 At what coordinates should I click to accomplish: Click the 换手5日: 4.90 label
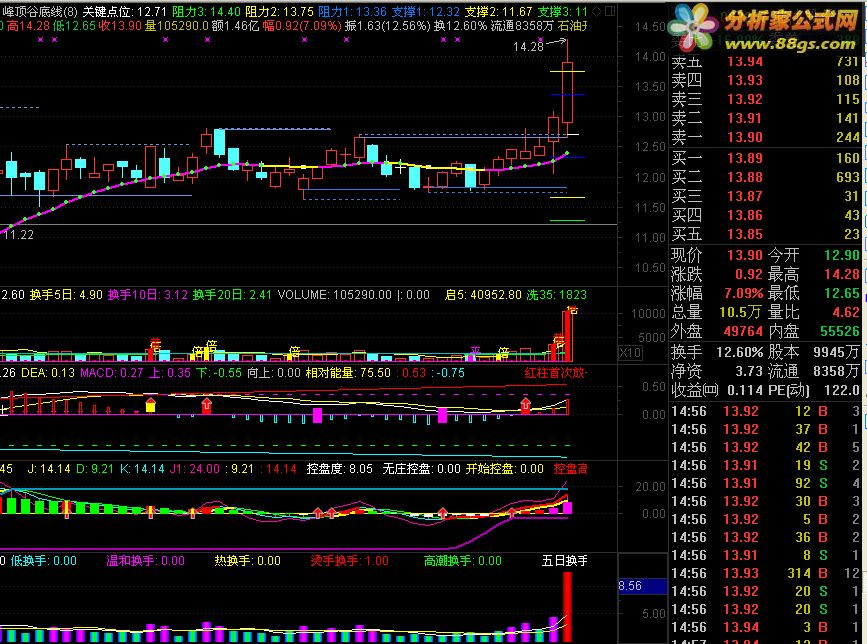(x=66, y=295)
